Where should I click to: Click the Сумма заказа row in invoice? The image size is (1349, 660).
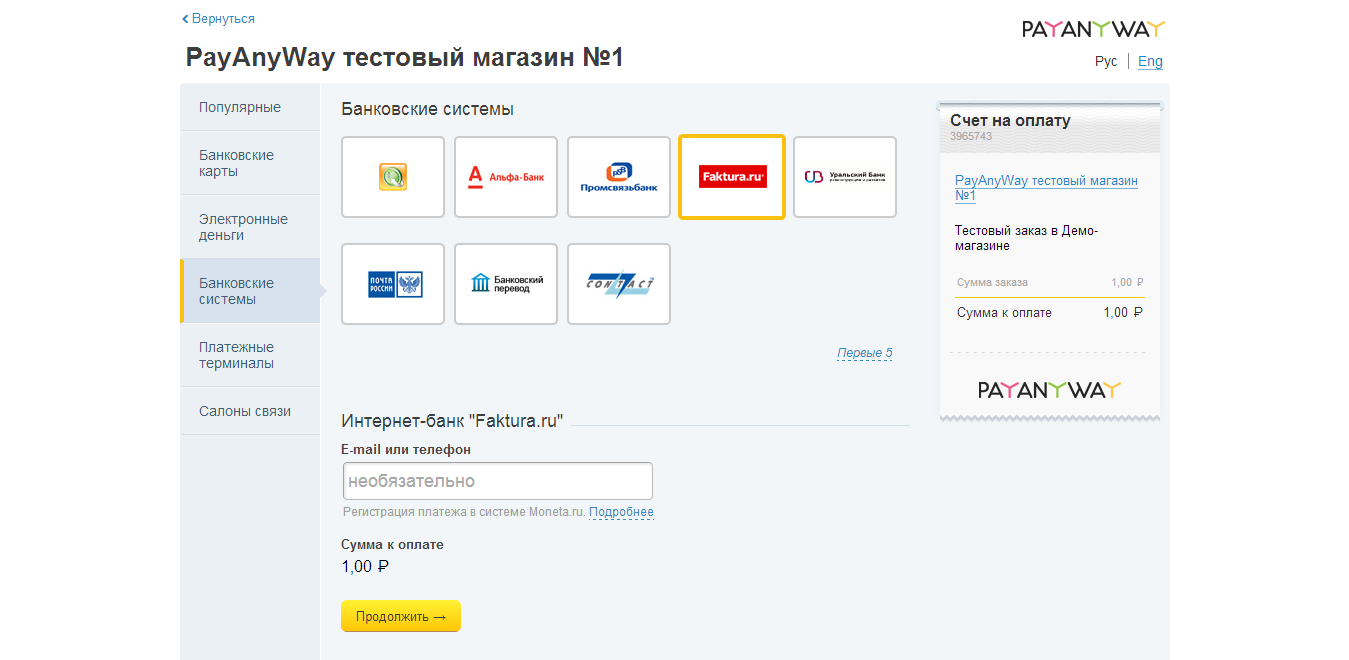1050,282
